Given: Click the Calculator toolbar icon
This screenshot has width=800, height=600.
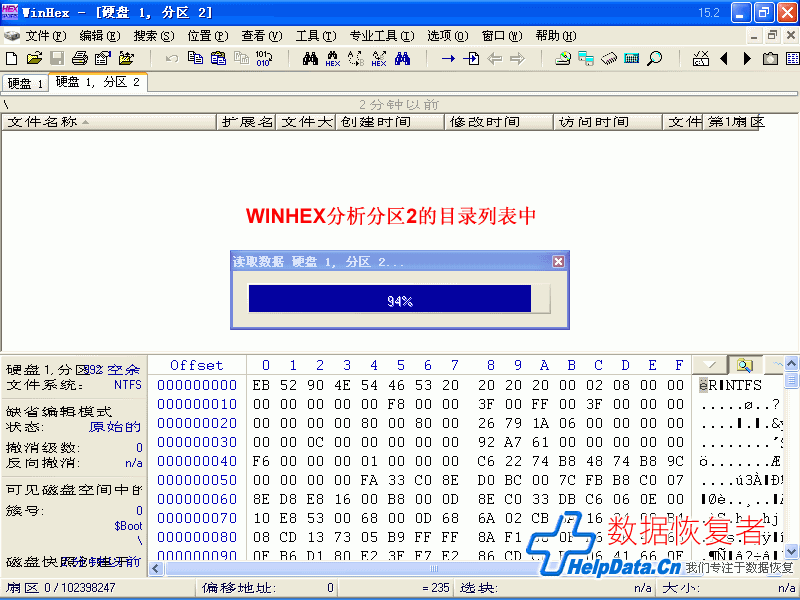Looking at the screenshot, I should (x=632, y=58).
